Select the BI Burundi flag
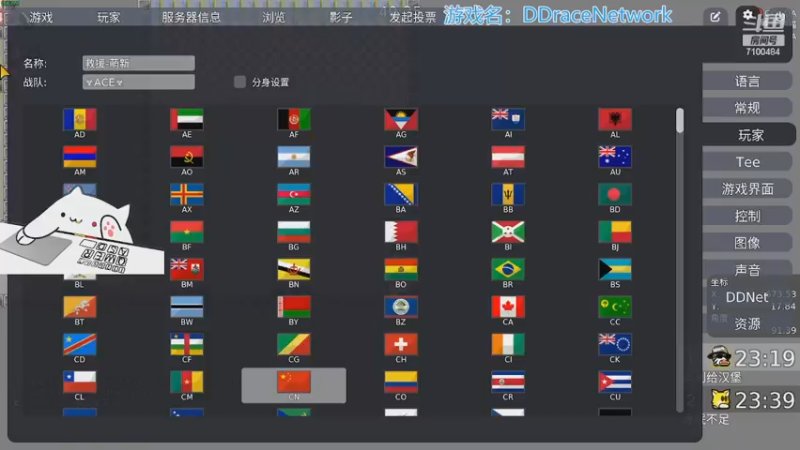The height and width of the screenshot is (450, 800). point(508,232)
